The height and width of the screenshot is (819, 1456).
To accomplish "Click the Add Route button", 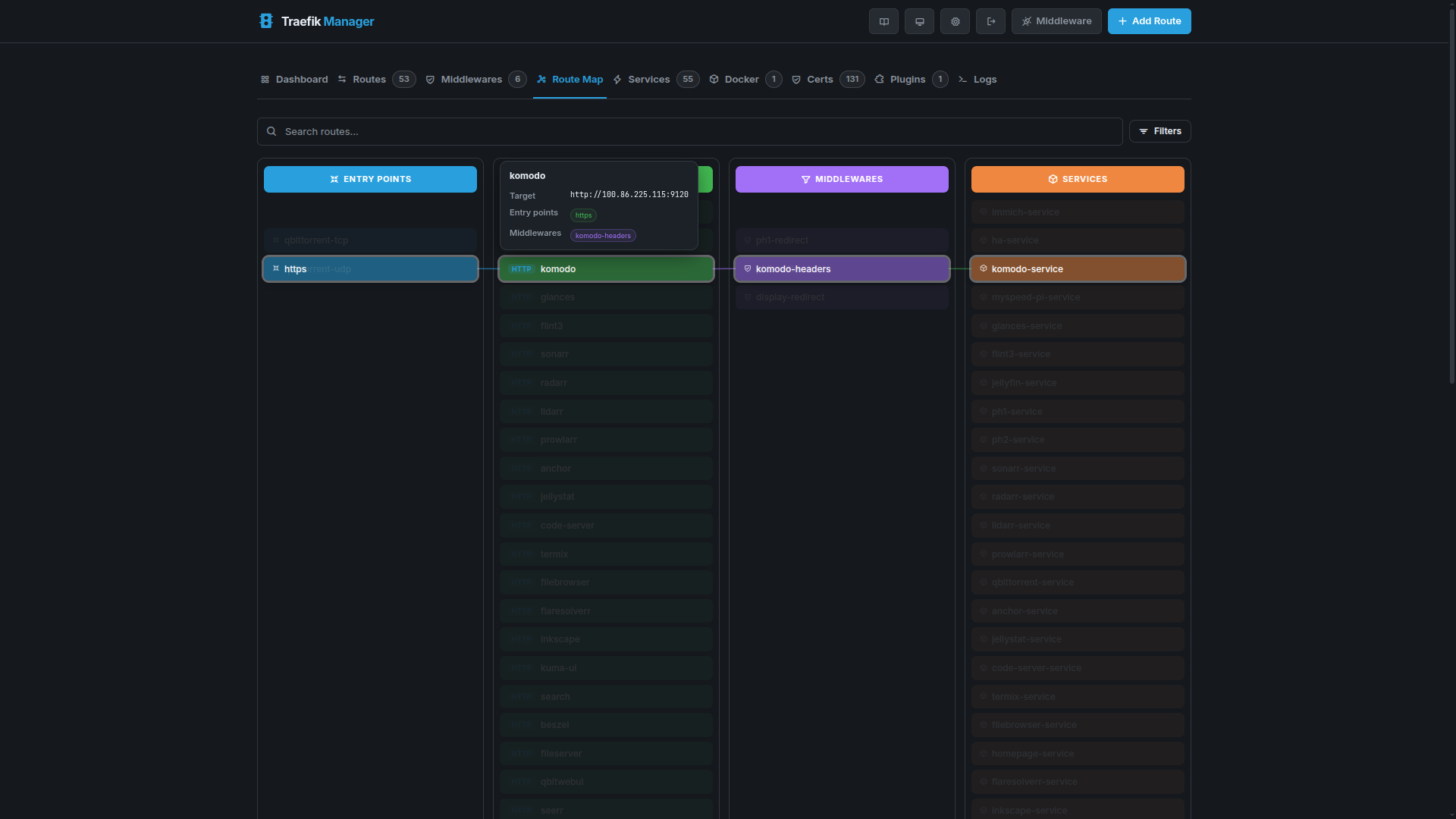I will (1149, 21).
